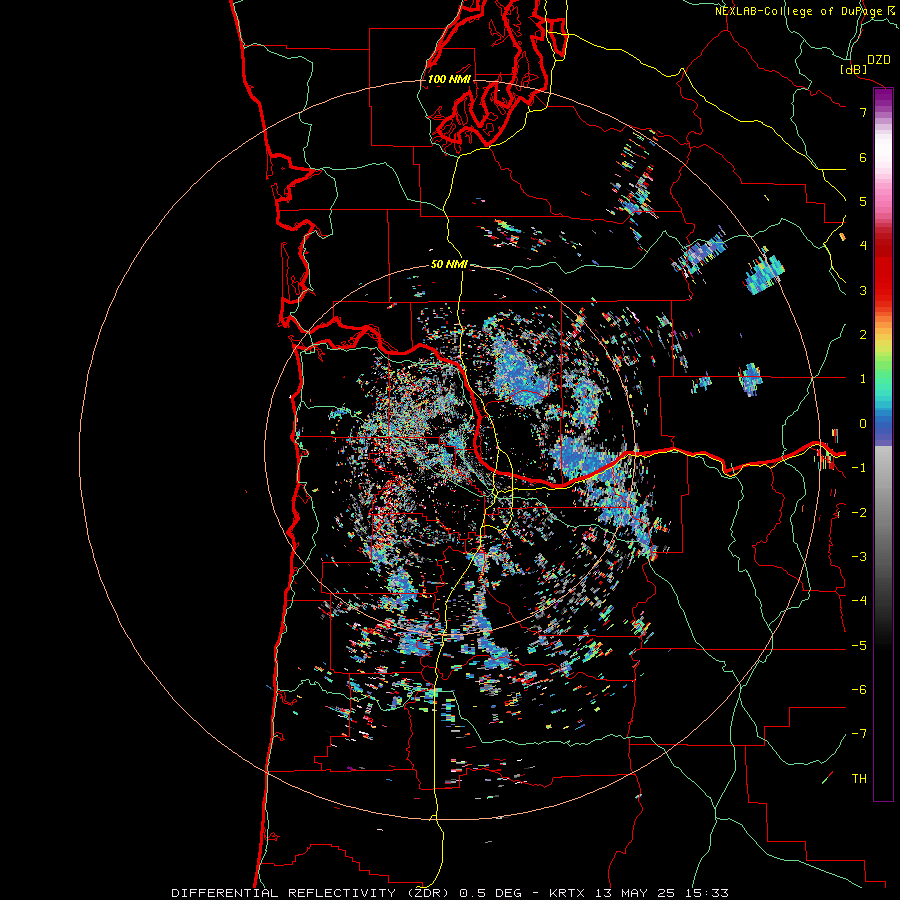Click the 1 value on color scale

[x=863, y=379]
